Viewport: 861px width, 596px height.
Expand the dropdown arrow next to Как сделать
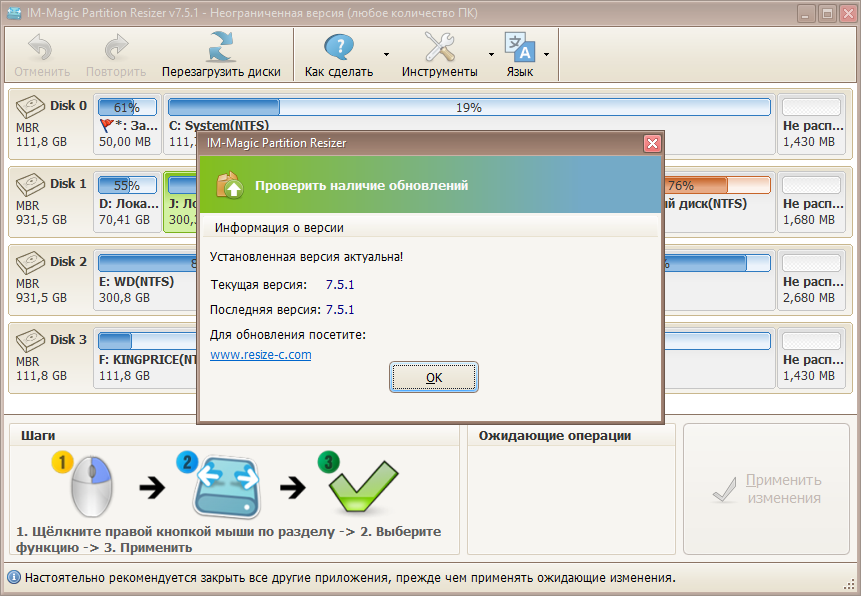pos(387,54)
